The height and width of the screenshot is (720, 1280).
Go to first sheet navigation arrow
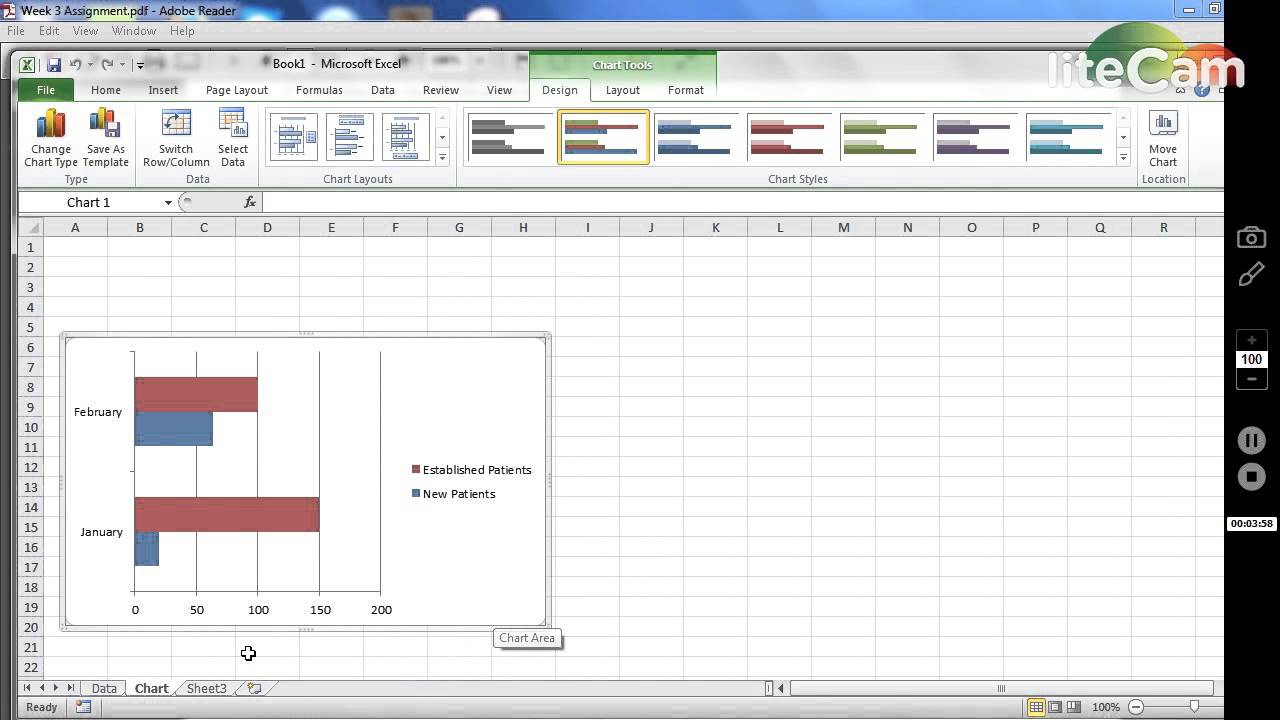(27, 688)
